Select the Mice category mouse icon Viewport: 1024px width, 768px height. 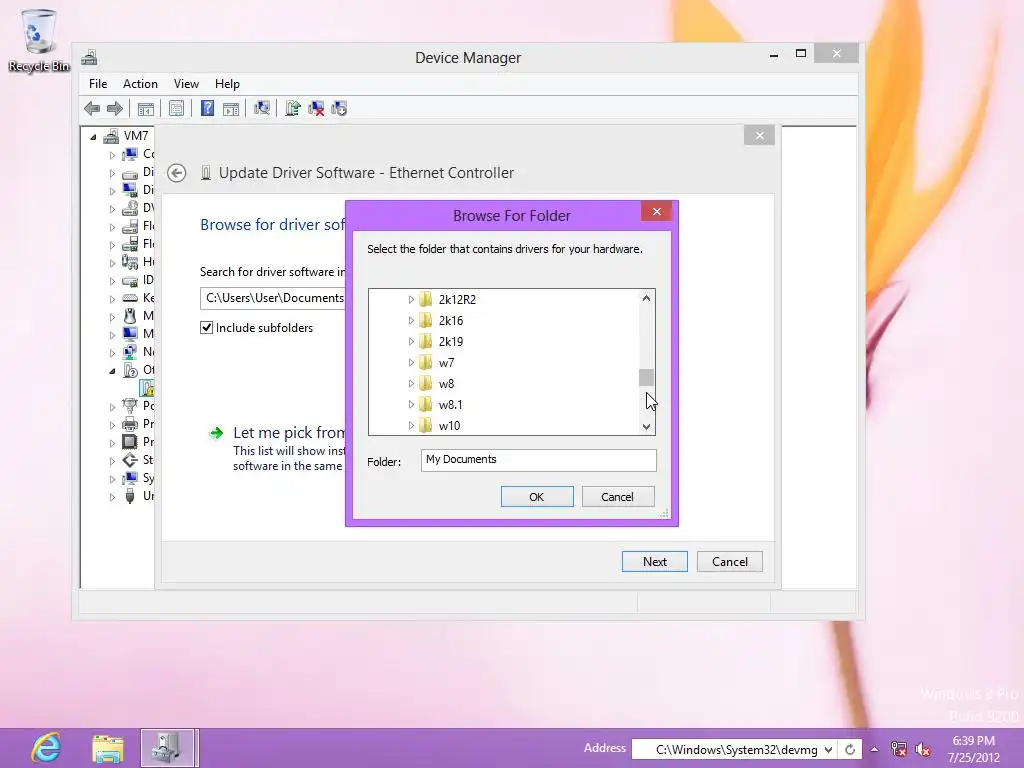(x=131, y=316)
